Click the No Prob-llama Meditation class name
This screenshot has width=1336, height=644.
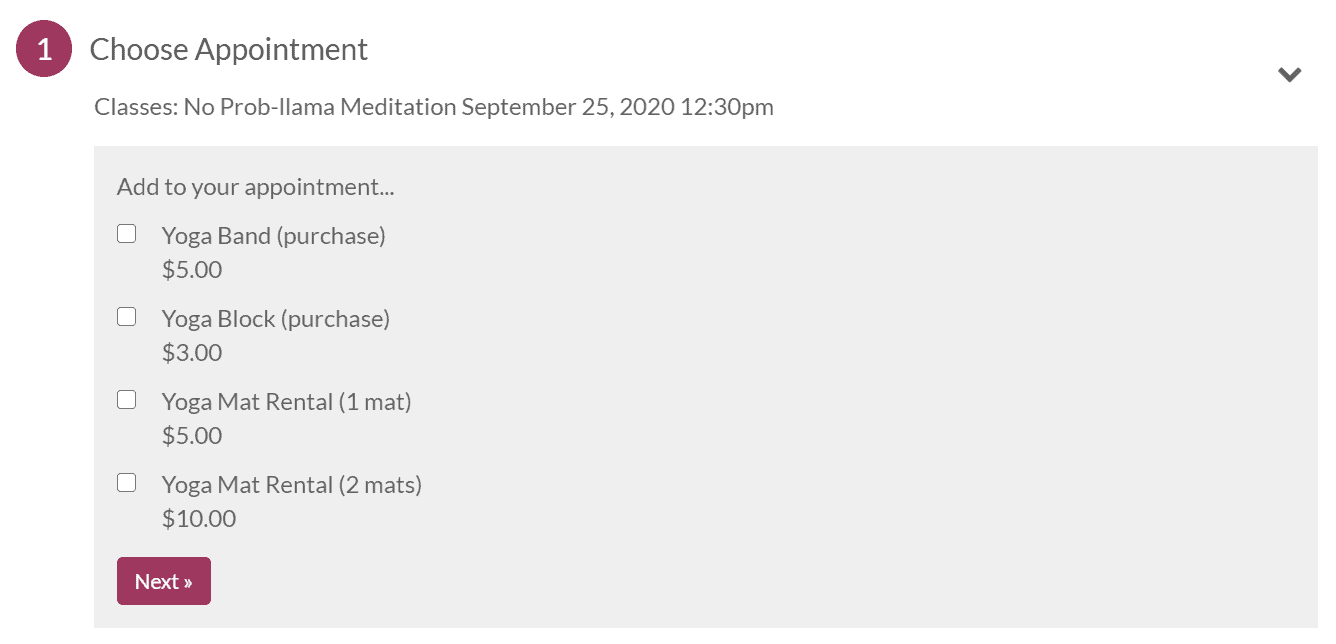tap(320, 107)
